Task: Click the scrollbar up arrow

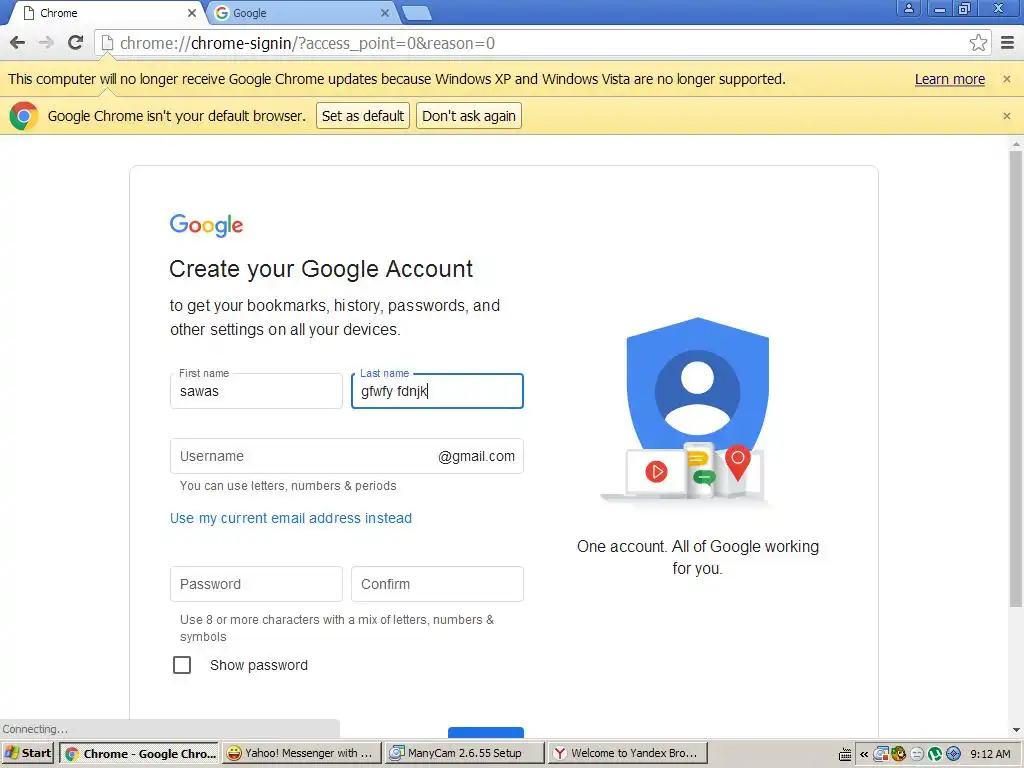Action: click(x=1016, y=142)
